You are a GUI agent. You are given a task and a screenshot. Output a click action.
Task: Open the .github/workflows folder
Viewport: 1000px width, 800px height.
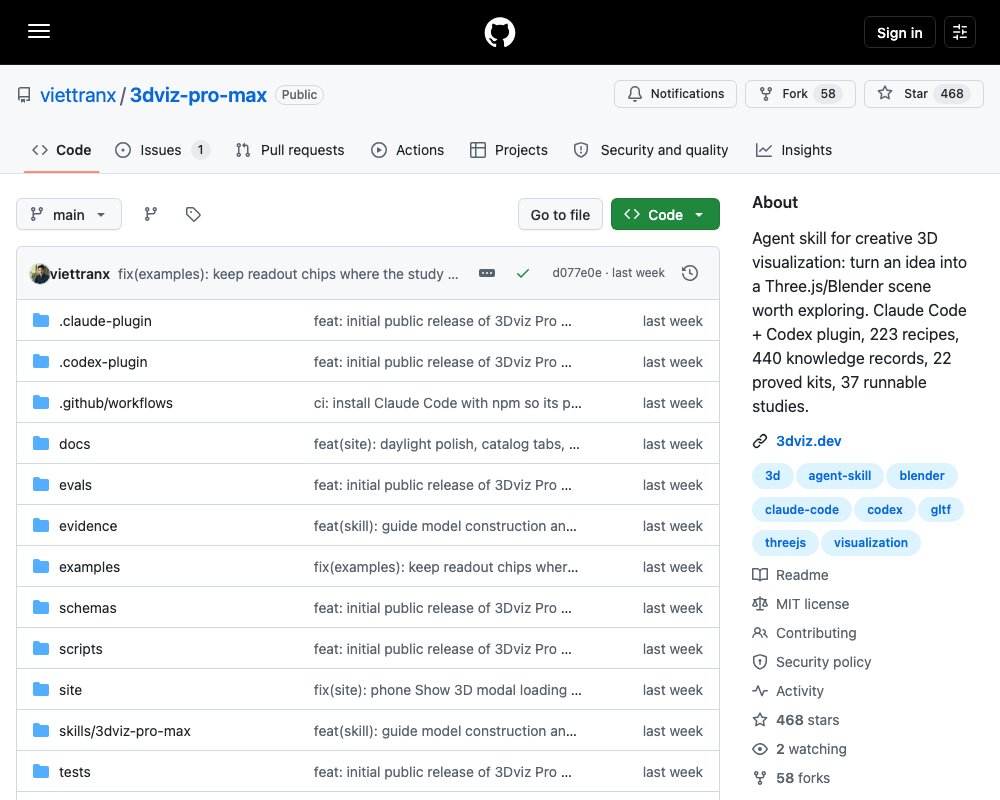[115, 403]
